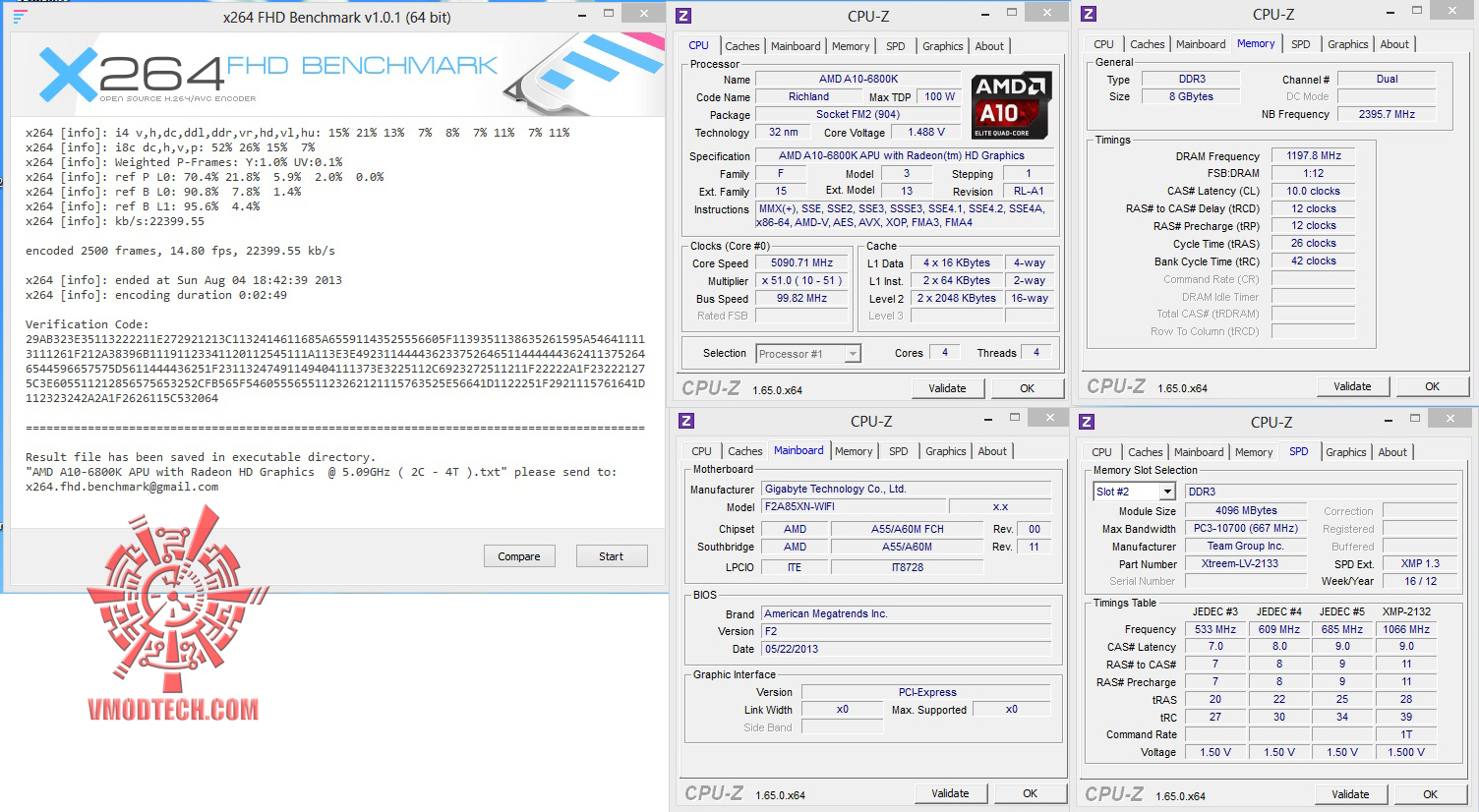This screenshot has height=812, width=1479.
Task: Switch to CPU tab in the Memory timings CPU-Z window
Action: [x=1104, y=44]
